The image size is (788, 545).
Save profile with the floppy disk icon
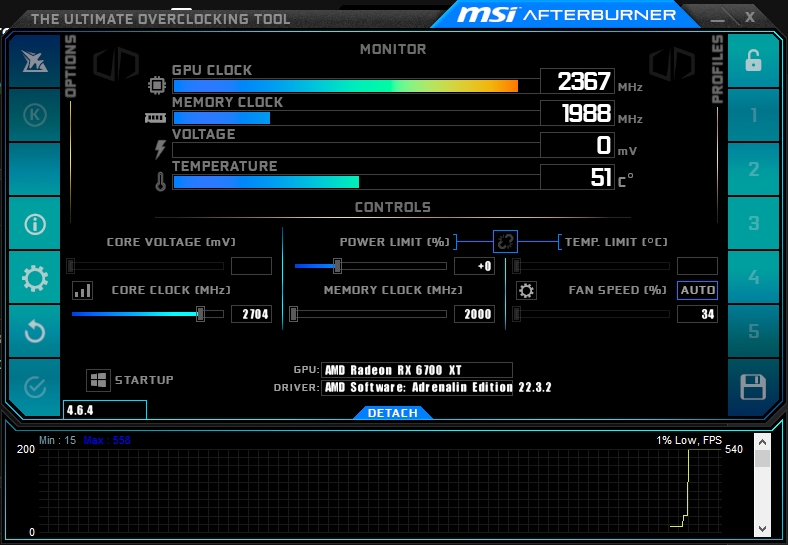click(753, 387)
